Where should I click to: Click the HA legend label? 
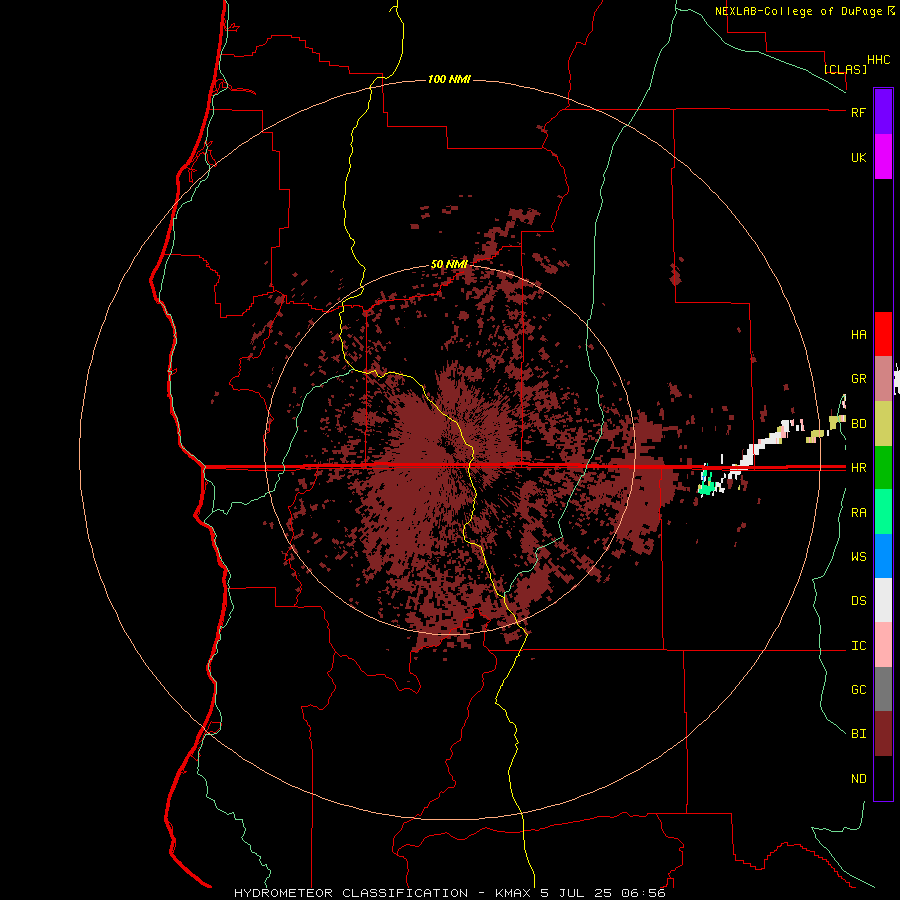click(858, 334)
